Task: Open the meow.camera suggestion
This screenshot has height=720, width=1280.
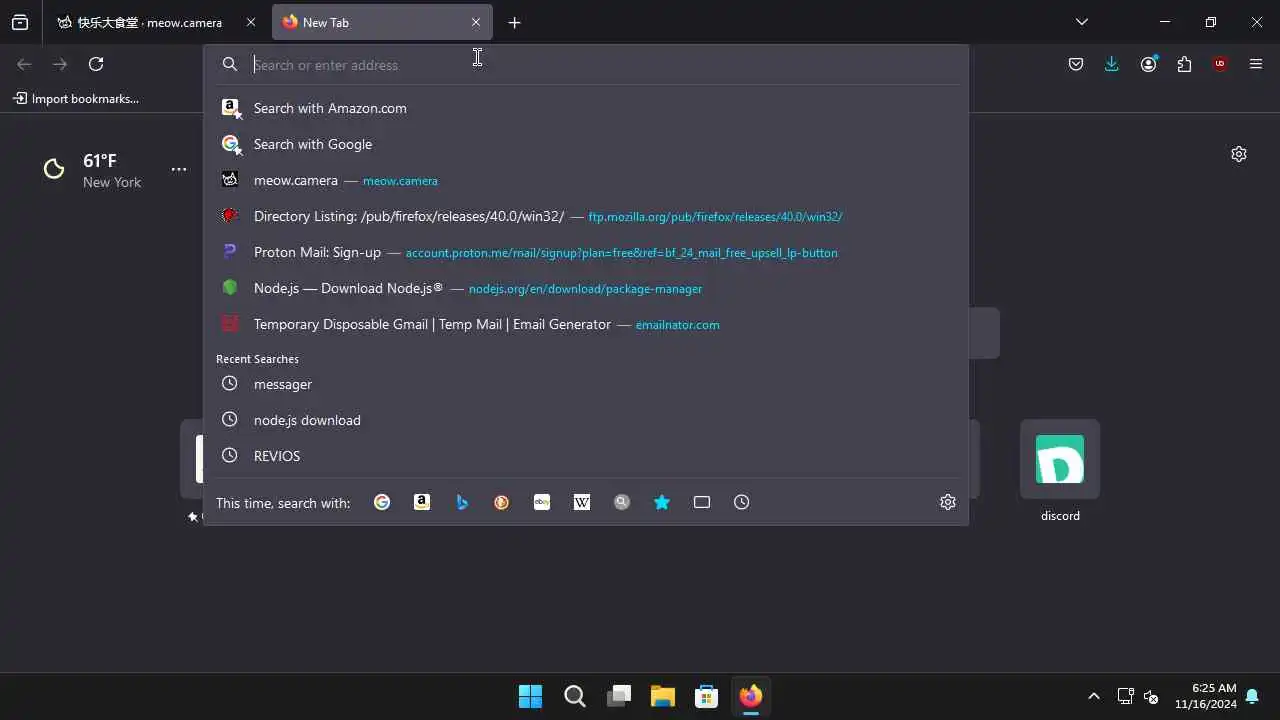Action: point(586,180)
